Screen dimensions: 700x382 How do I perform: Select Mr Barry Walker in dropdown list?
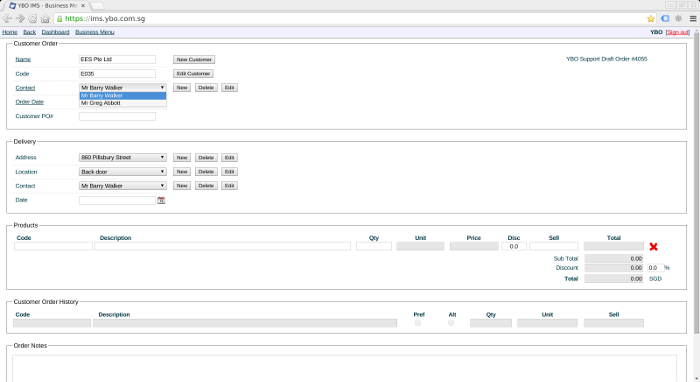[123, 96]
